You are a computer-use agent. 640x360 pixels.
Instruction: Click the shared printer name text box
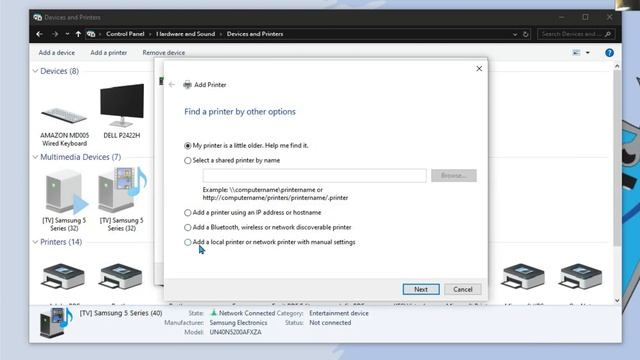315,176
